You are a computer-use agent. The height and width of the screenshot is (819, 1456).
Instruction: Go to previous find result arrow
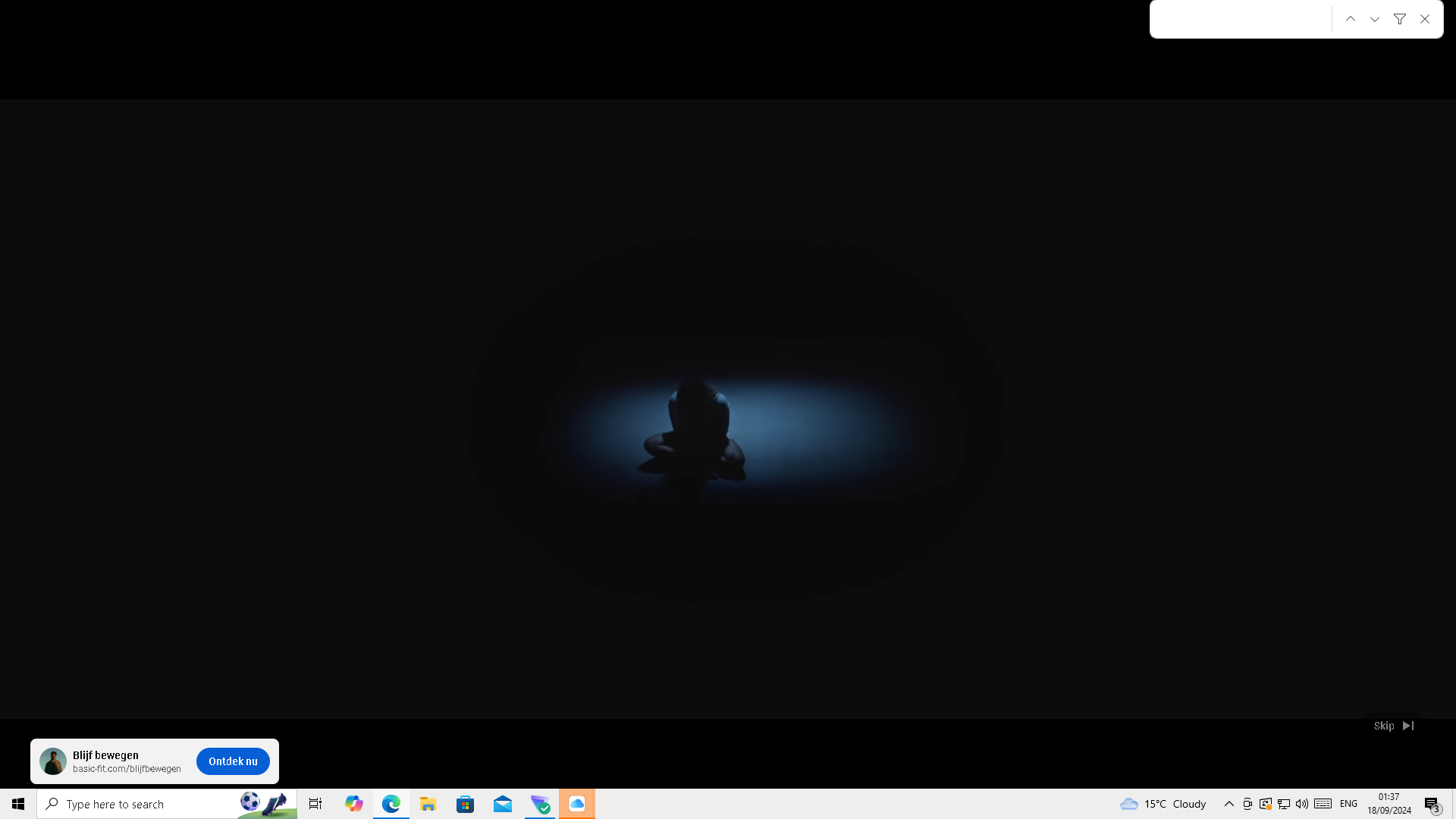(1351, 19)
